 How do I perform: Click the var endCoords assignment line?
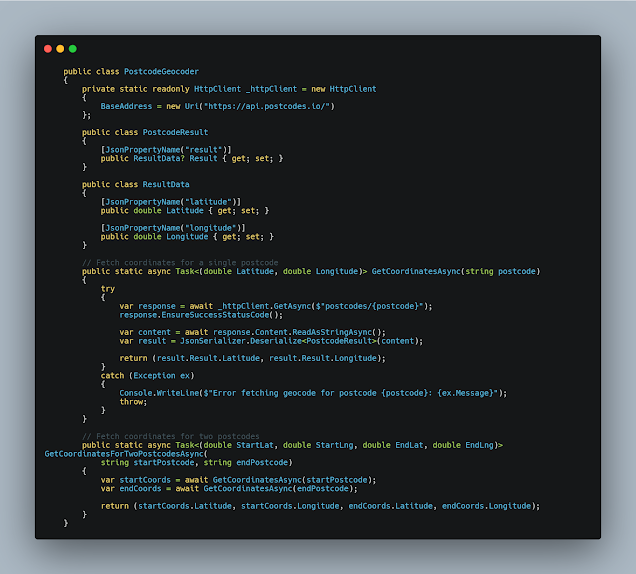point(229,489)
